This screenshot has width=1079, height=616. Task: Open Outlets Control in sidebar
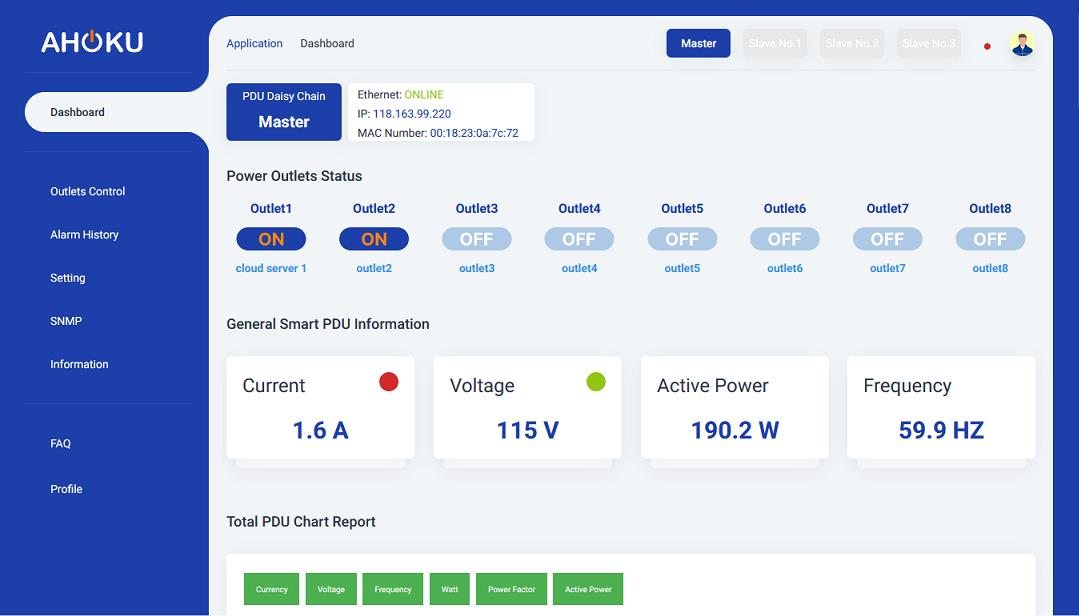88,191
